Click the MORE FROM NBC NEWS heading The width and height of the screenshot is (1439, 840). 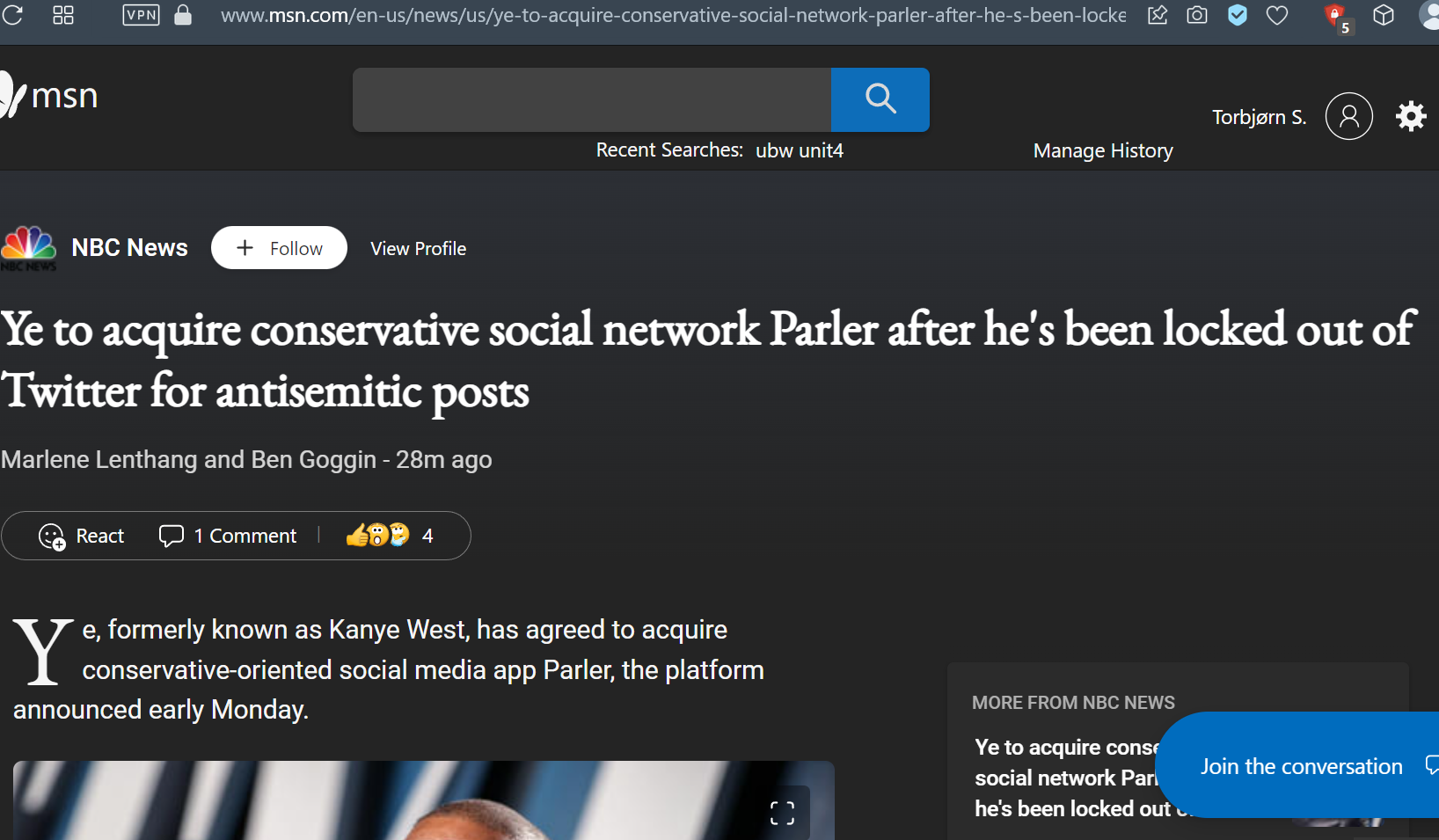[x=1073, y=703]
